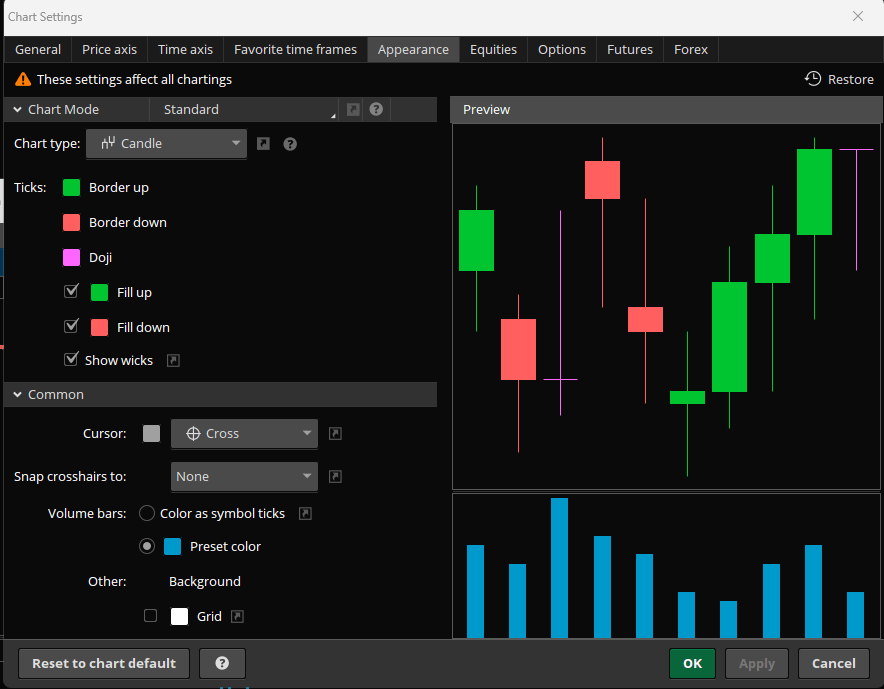Click the help icon beside Chart Mode
Screen dimensions: 884x689
coord(376,109)
